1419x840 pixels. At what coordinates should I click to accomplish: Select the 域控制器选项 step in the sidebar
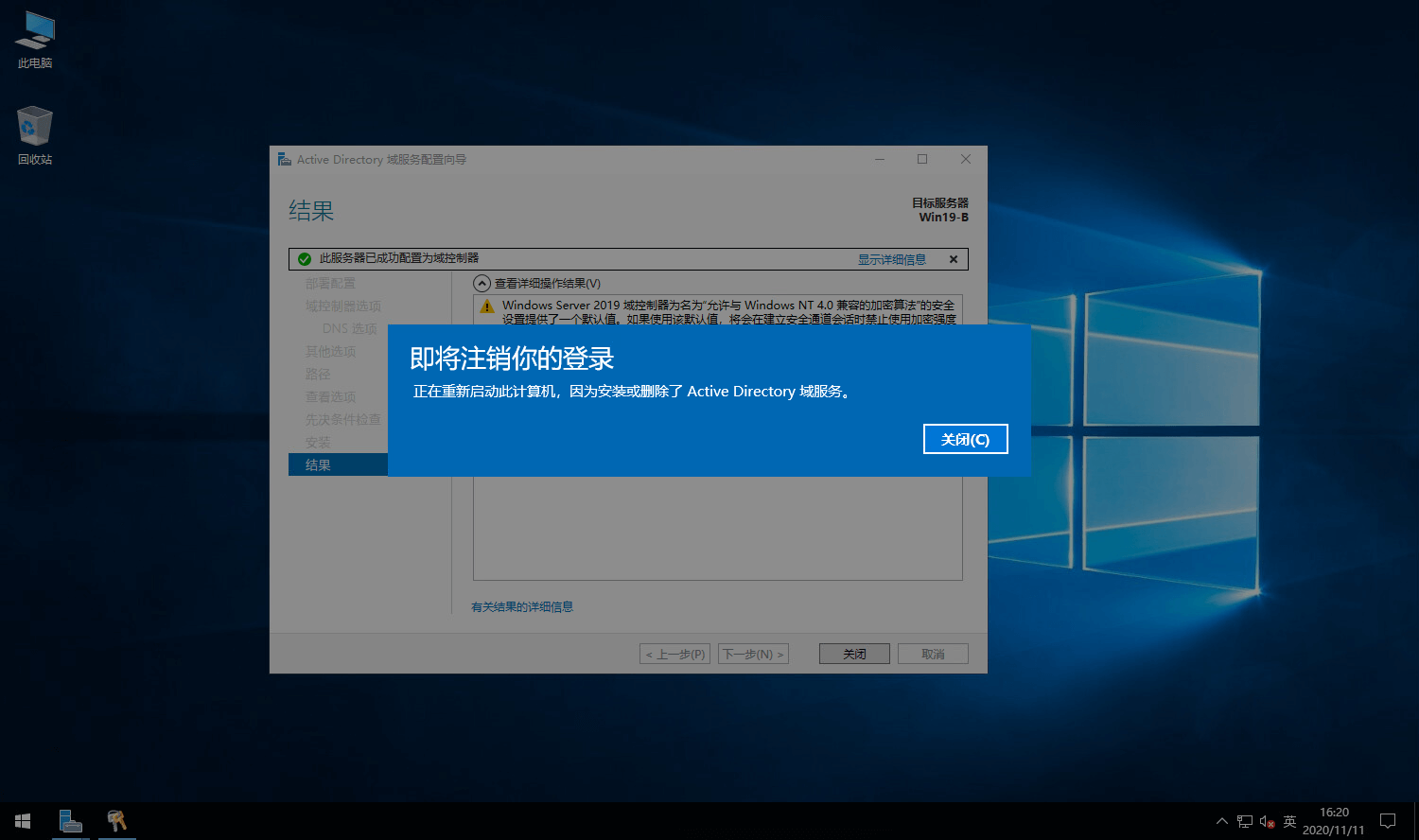pos(342,306)
